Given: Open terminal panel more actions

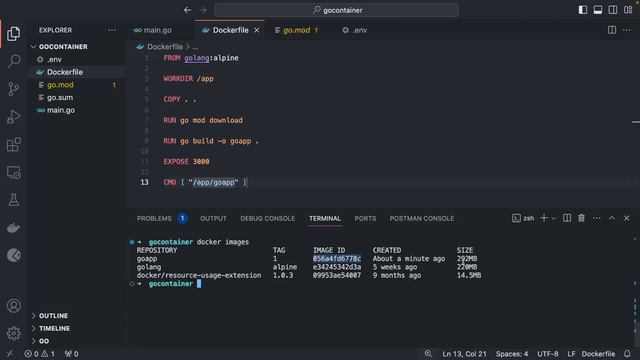Looking at the screenshot, I should pyautogui.click(x=596, y=218).
